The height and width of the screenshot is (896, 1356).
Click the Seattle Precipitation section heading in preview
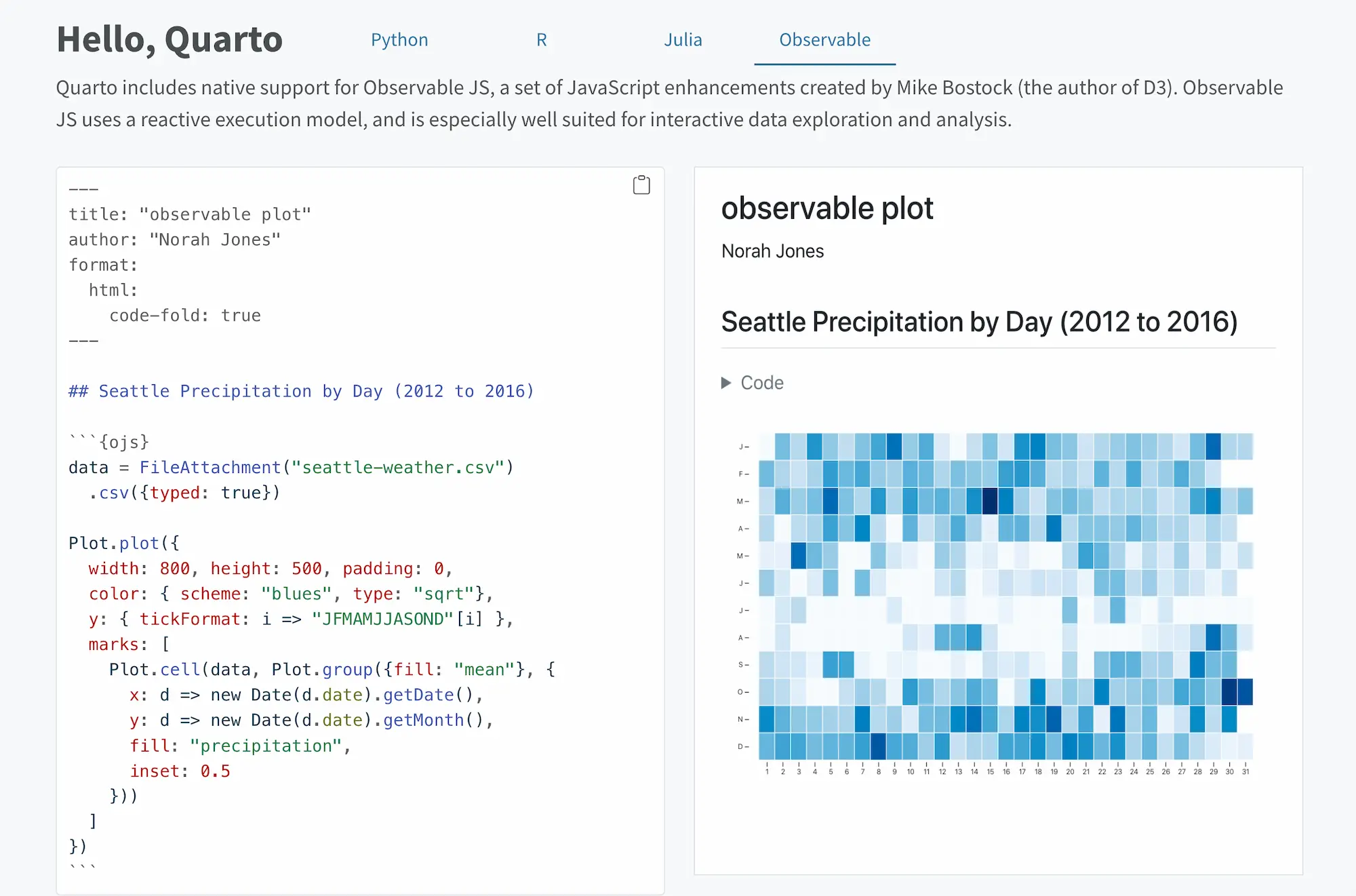979,322
